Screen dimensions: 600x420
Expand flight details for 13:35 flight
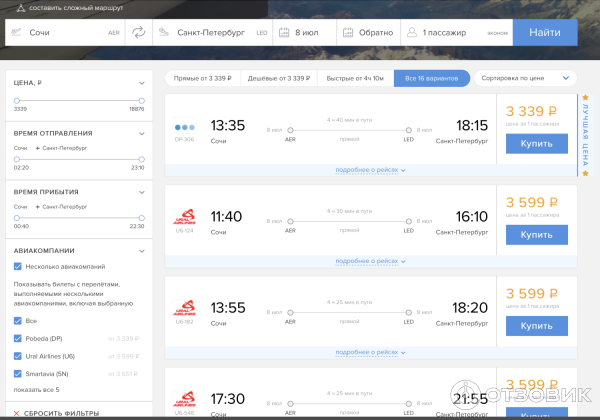click(x=370, y=170)
